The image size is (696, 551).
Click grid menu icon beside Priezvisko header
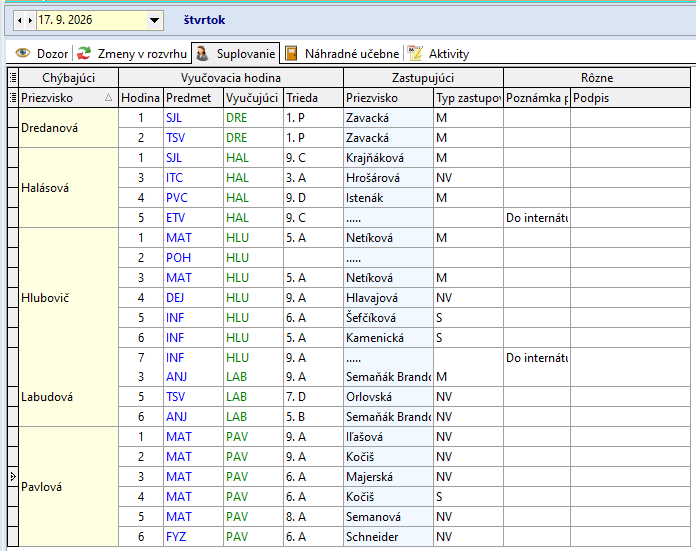[13, 98]
